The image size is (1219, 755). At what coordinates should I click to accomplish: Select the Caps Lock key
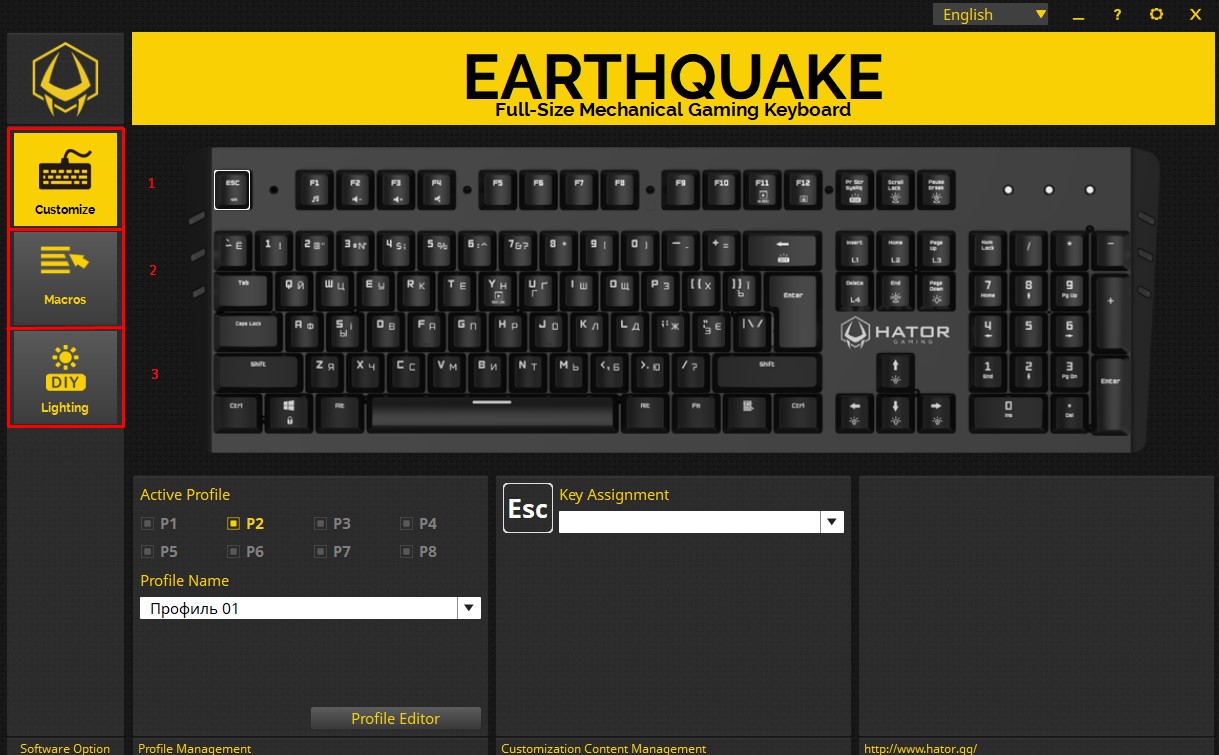point(248,331)
